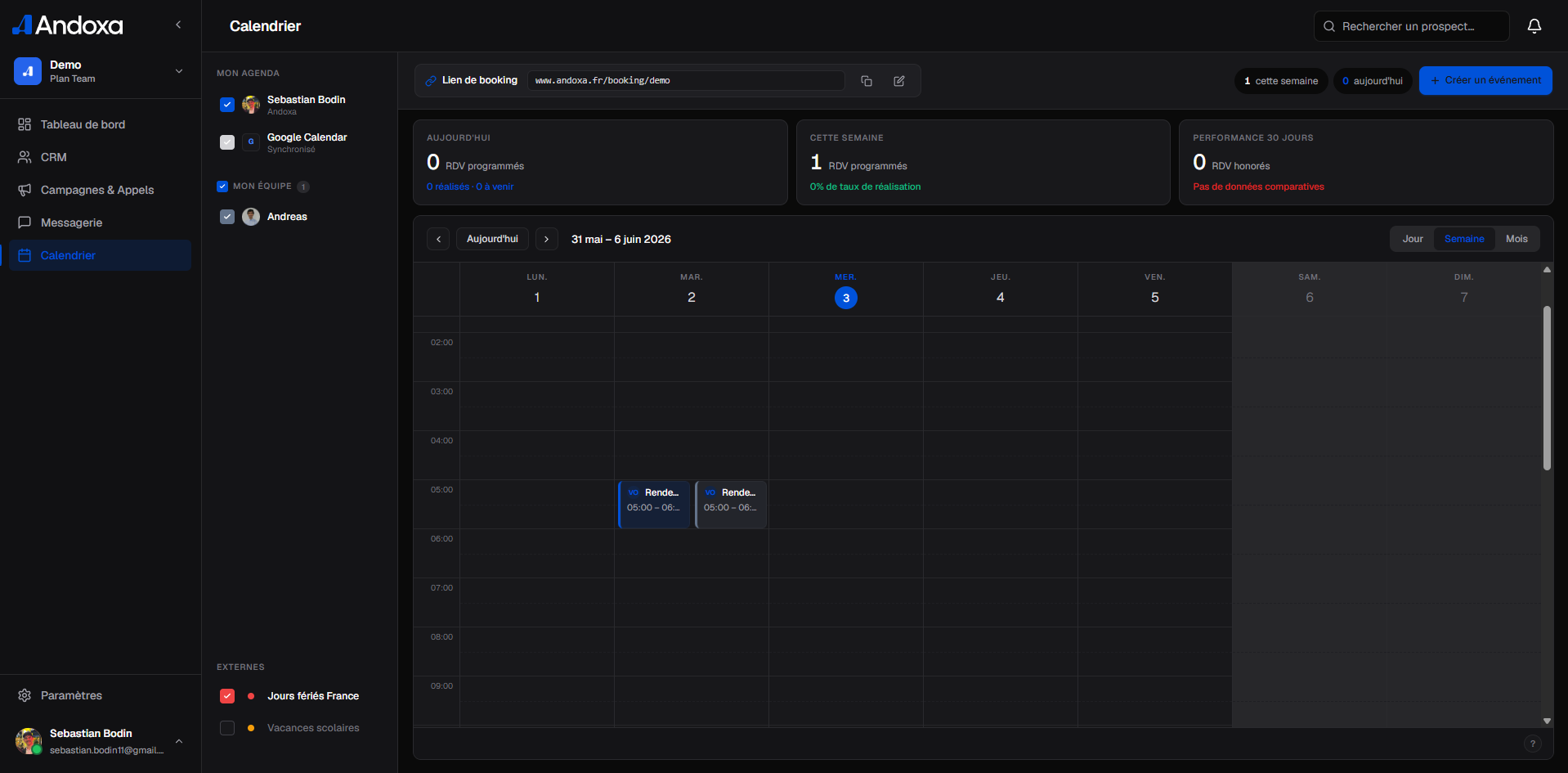
Task: Click the help question mark icon
Action: pyautogui.click(x=1533, y=744)
